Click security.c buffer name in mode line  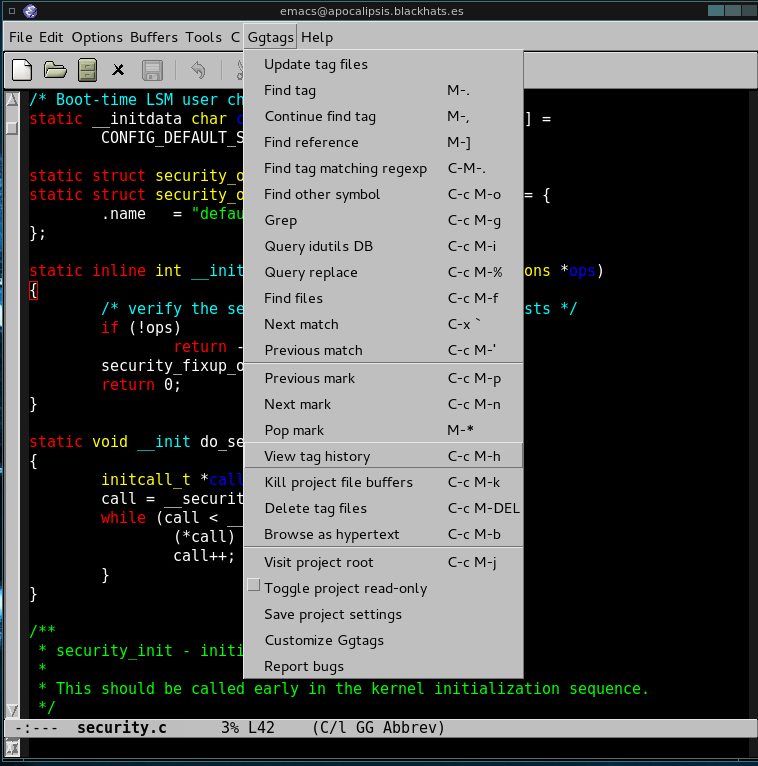(x=122, y=728)
